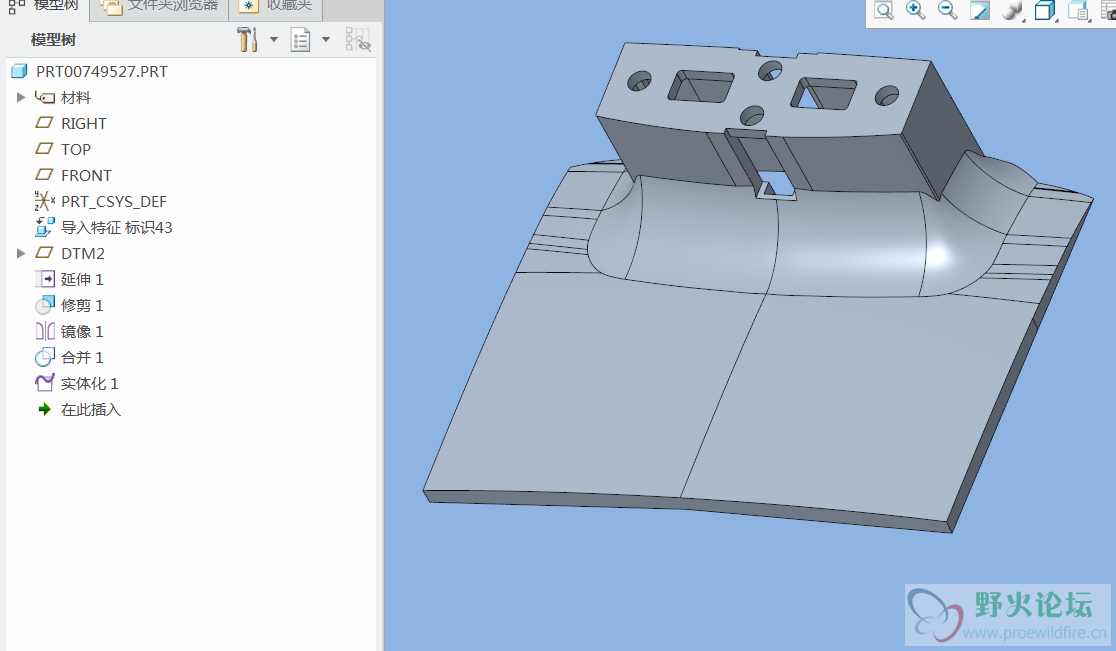Click the Refit zoom icon
The width and height of the screenshot is (1116, 651).
tap(883, 11)
